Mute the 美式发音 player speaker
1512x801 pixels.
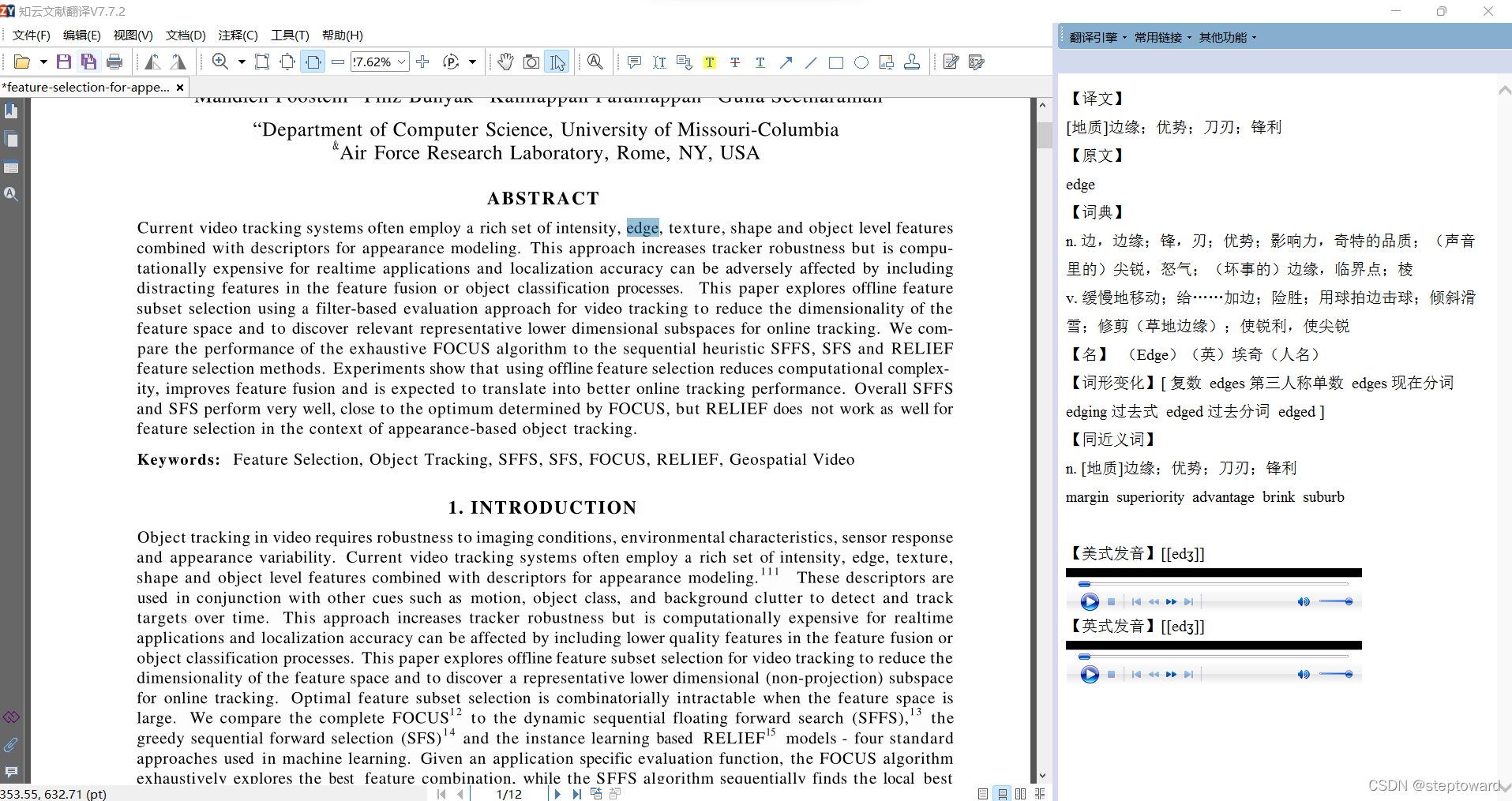pos(1304,602)
